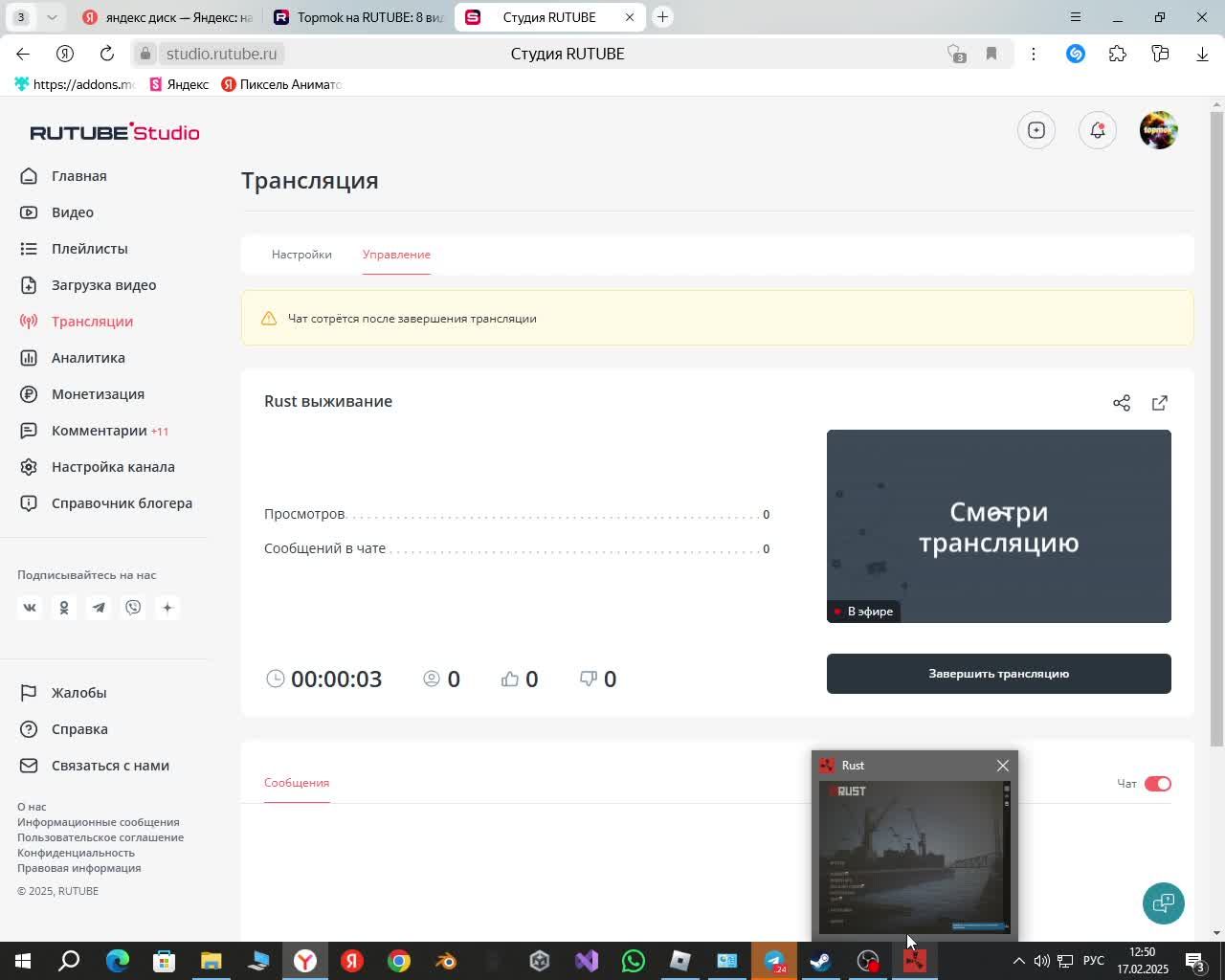The image size is (1225, 980).
Task: Open the Видео sidebar section
Action: pos(73,212)
